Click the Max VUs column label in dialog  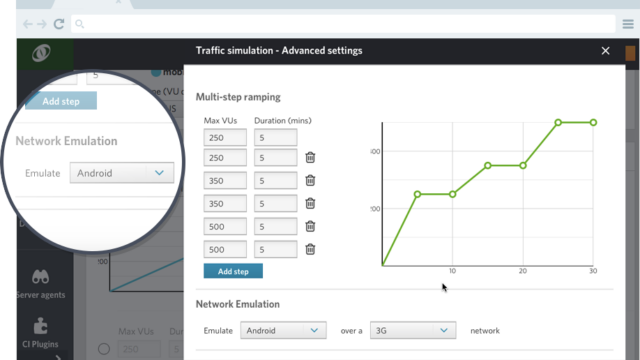click(x=220, y=120)
